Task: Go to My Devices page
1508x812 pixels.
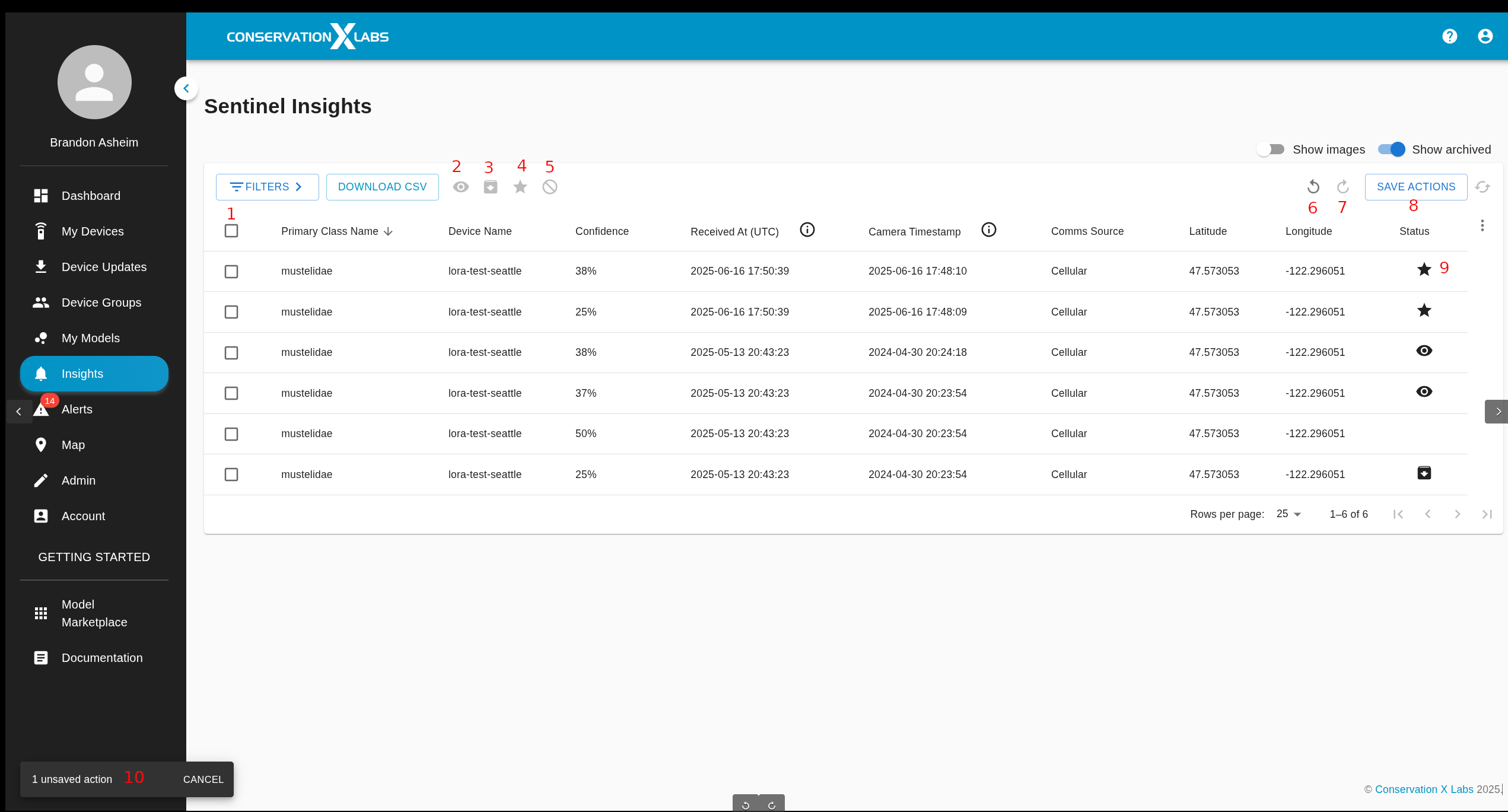Action: (x=93, y=231)
